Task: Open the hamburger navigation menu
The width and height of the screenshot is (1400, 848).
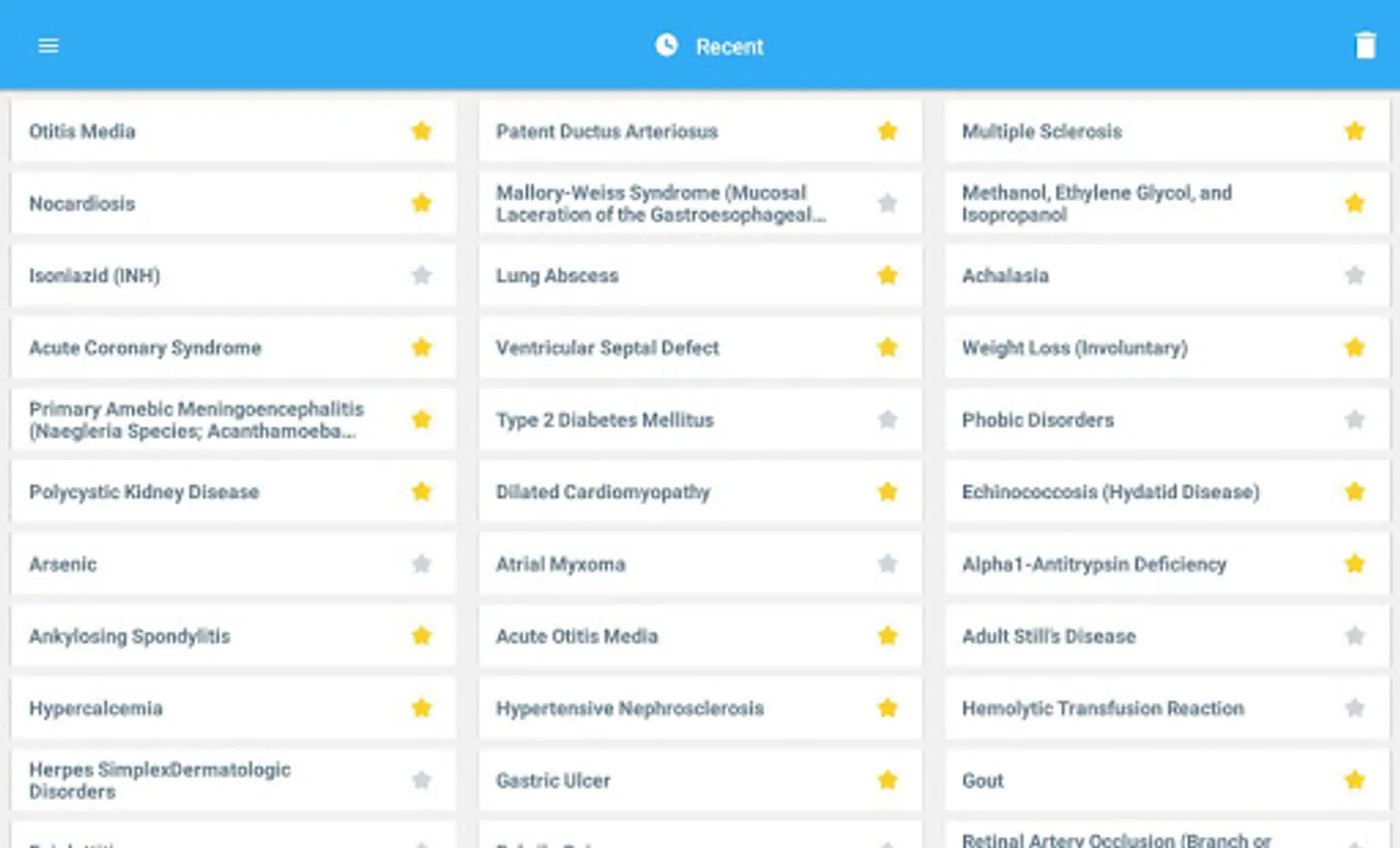Action: pyautogui.click(x=48, y=46)
